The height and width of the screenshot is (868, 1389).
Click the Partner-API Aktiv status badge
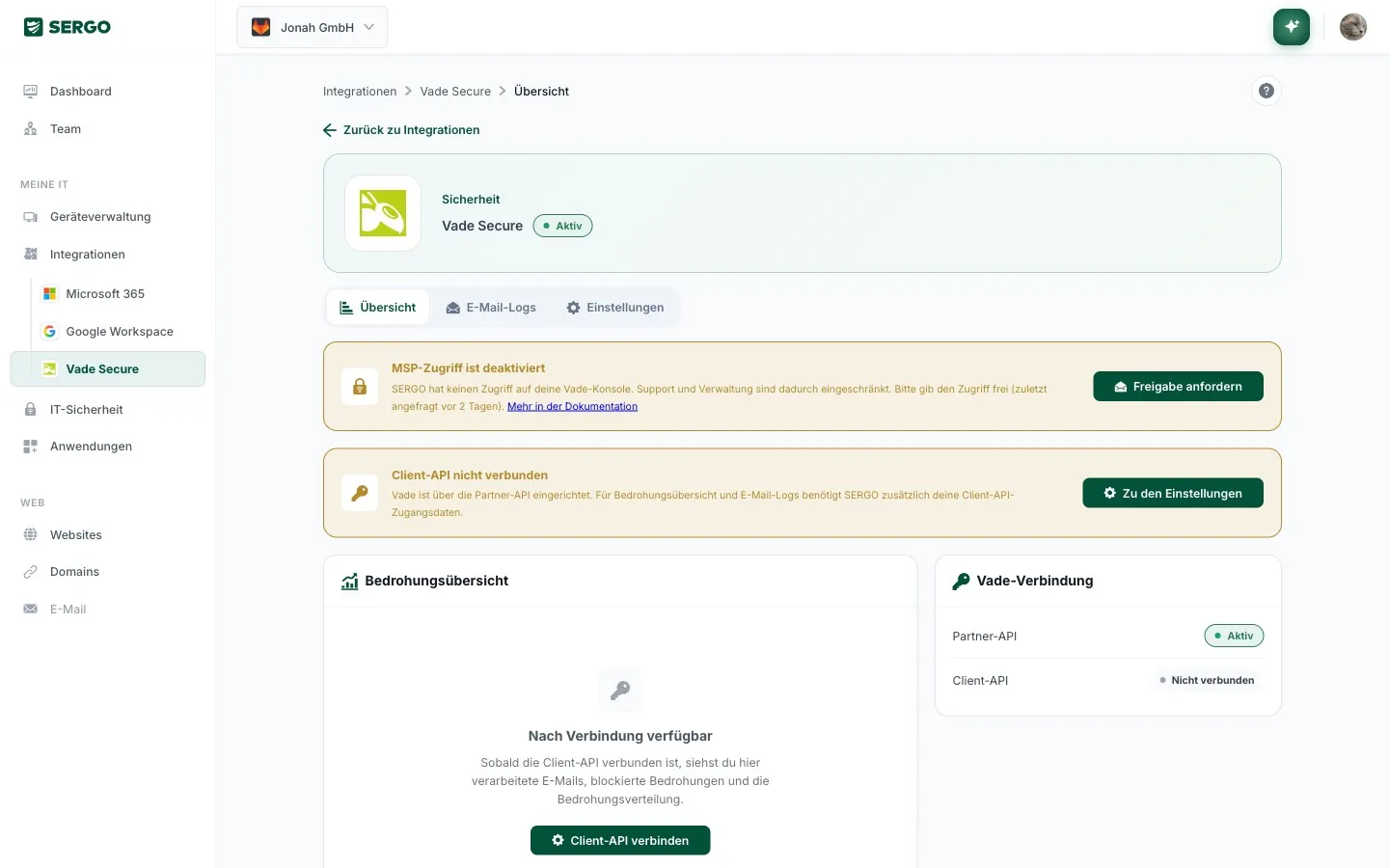[1234, 637]
